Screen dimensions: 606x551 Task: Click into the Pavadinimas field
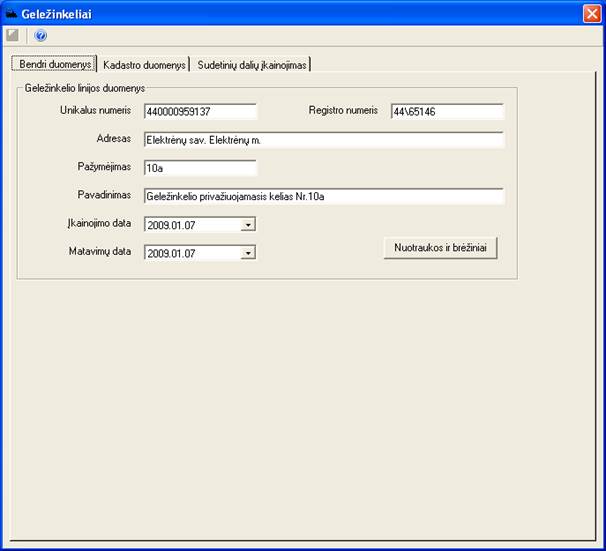[324, 196]
